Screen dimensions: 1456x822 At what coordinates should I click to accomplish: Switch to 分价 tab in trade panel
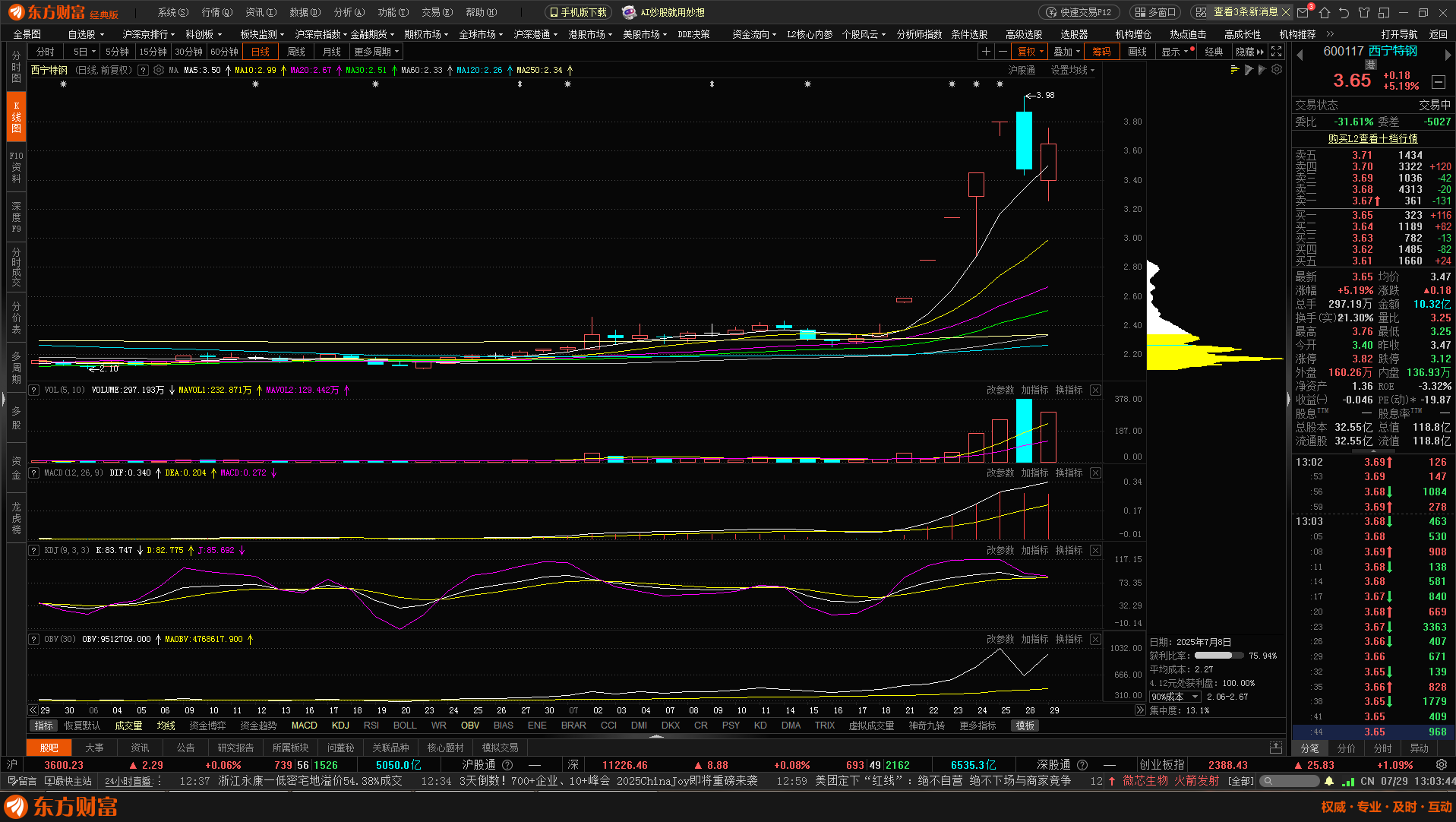pos(1346,748)
